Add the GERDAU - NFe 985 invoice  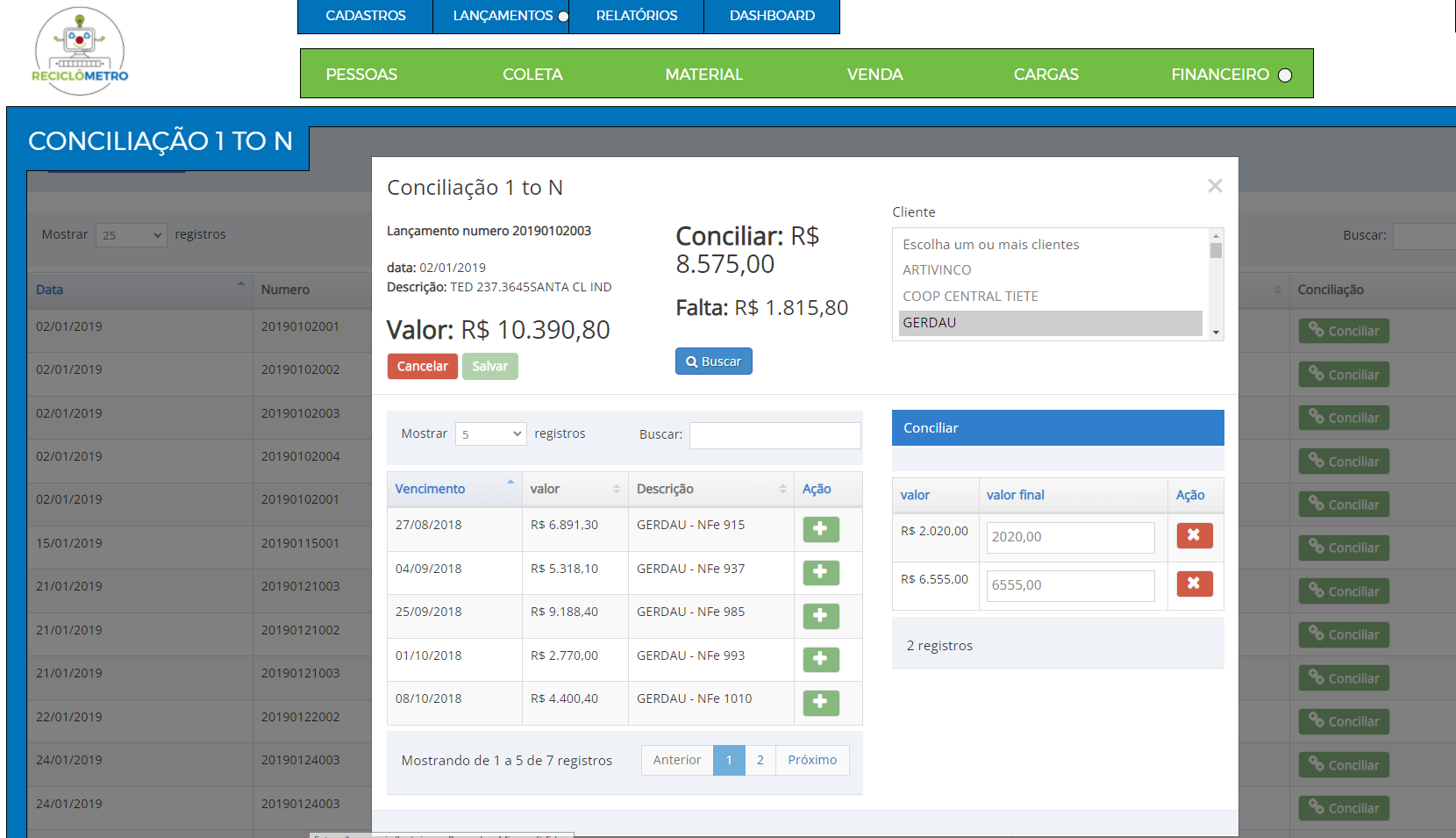(x=820, y=616)
